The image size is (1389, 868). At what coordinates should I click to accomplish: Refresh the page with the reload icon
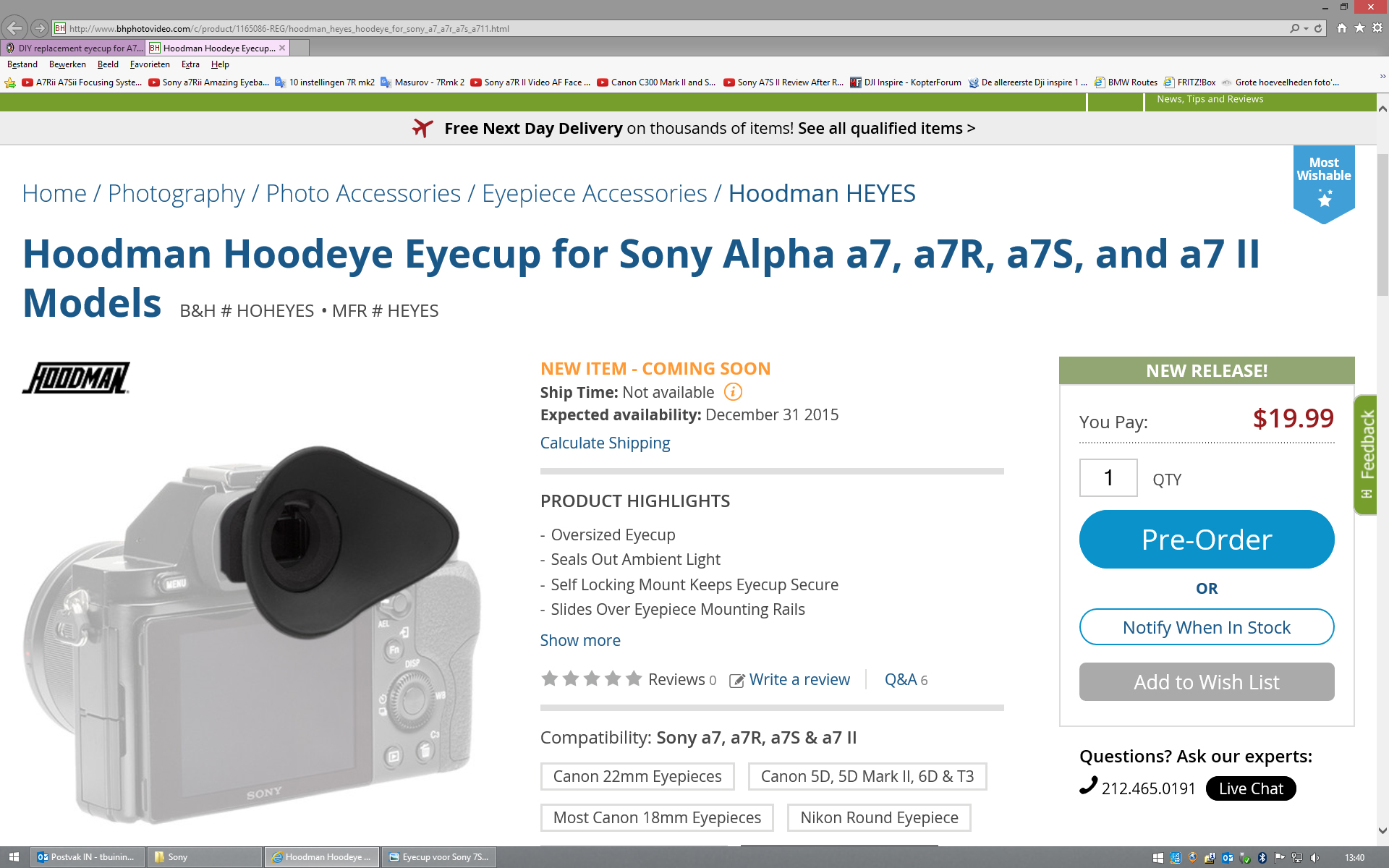[1318, 29]
